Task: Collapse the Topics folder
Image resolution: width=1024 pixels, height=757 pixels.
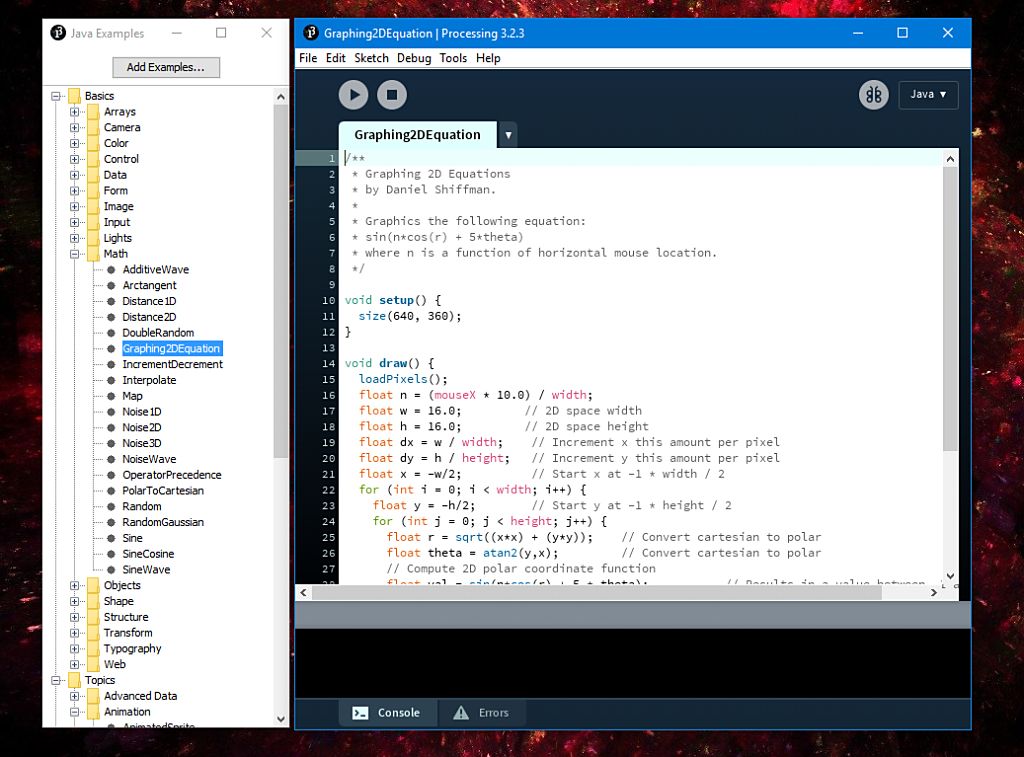Action: click(56, 681)
